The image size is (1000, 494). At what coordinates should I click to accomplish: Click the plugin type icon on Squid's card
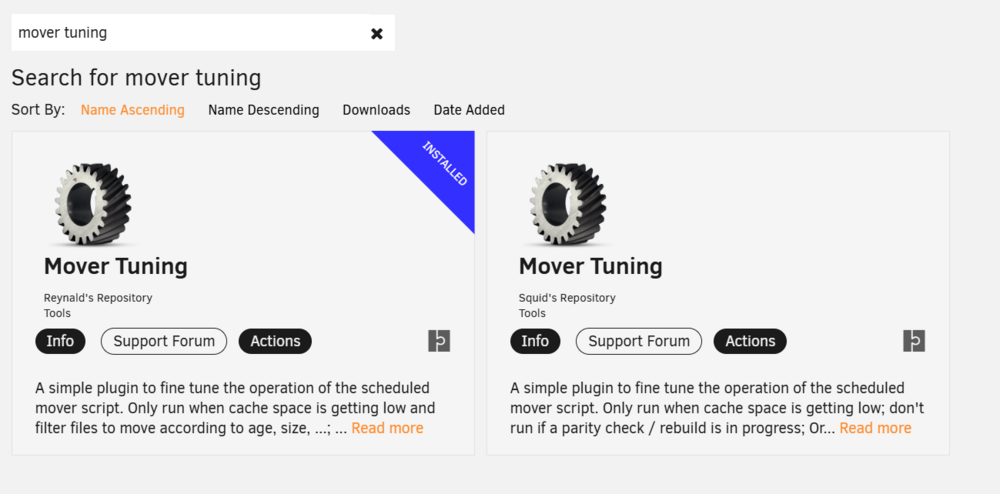tap(914, 341)
